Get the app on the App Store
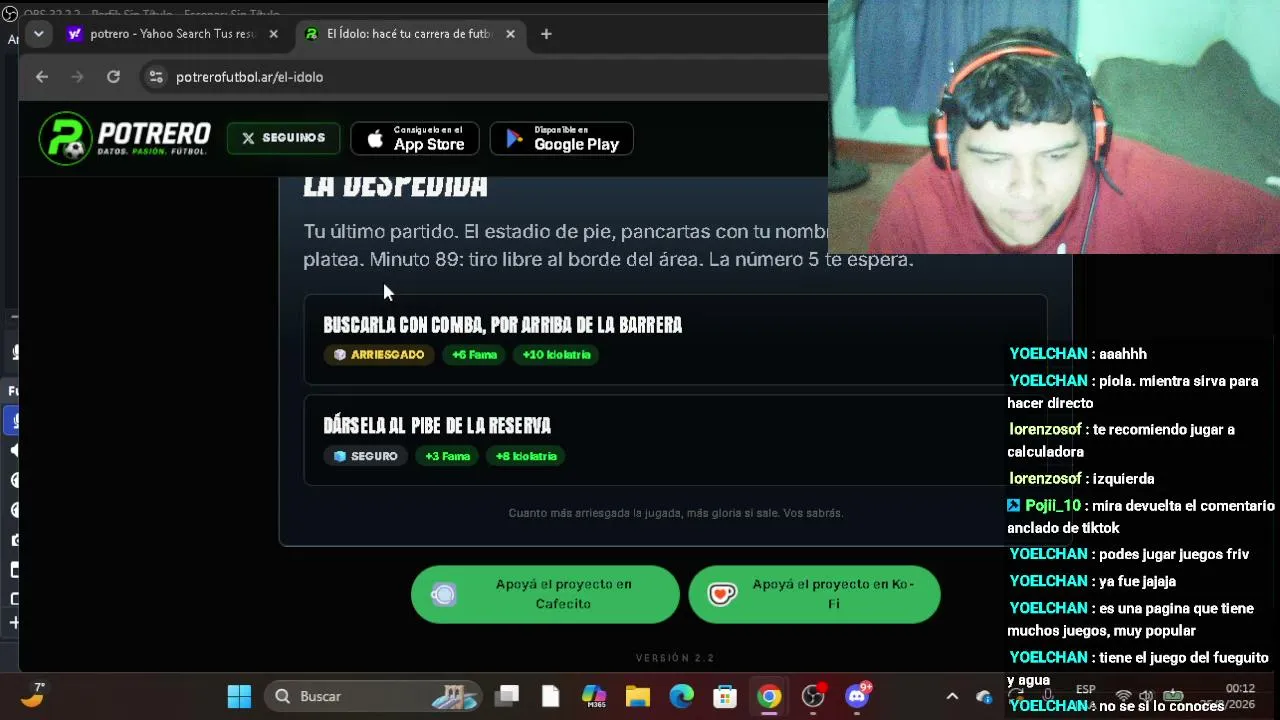 (x=415, y=138)
